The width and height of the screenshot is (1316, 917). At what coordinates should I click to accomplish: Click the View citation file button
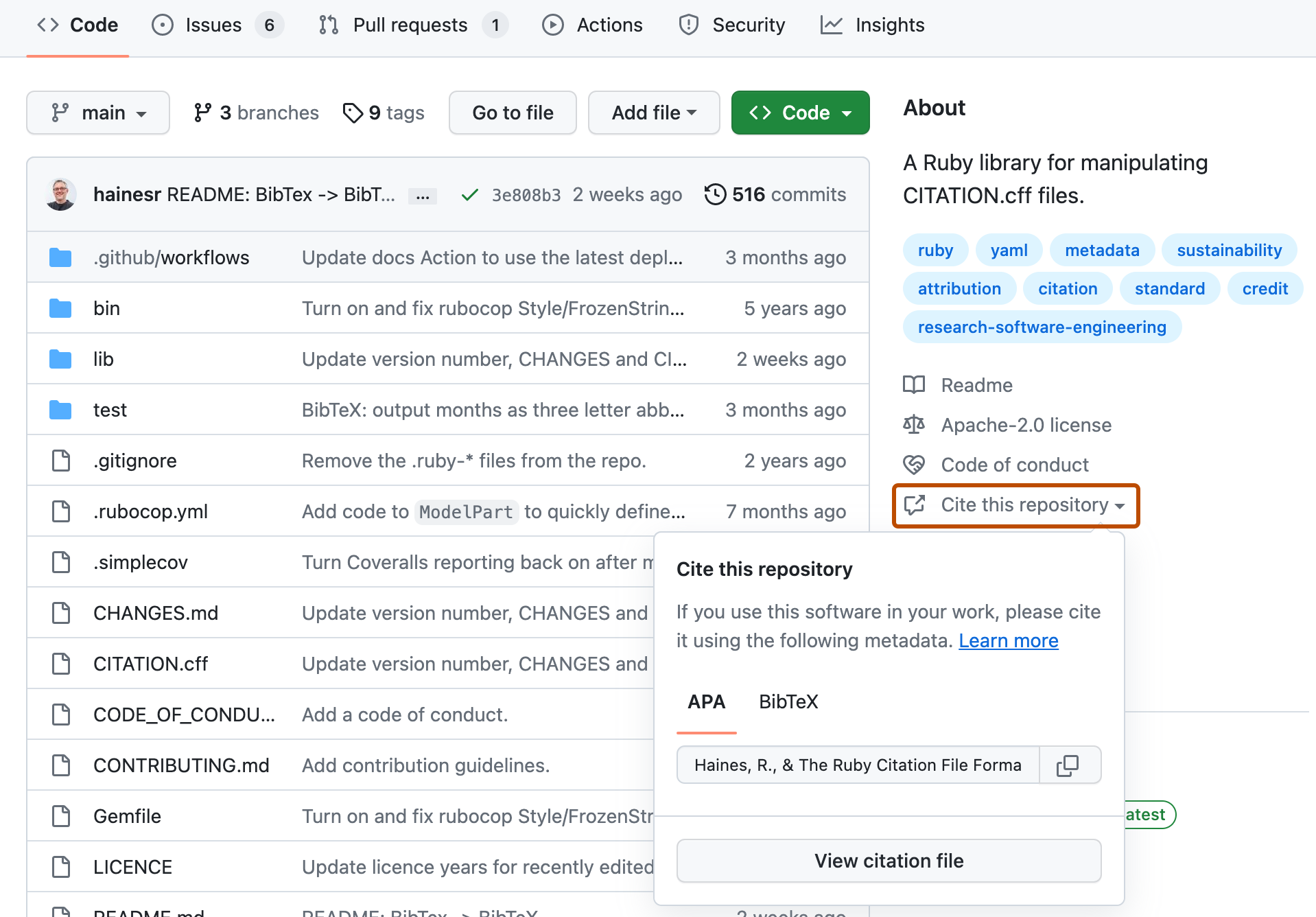click(x=889, y=861)
